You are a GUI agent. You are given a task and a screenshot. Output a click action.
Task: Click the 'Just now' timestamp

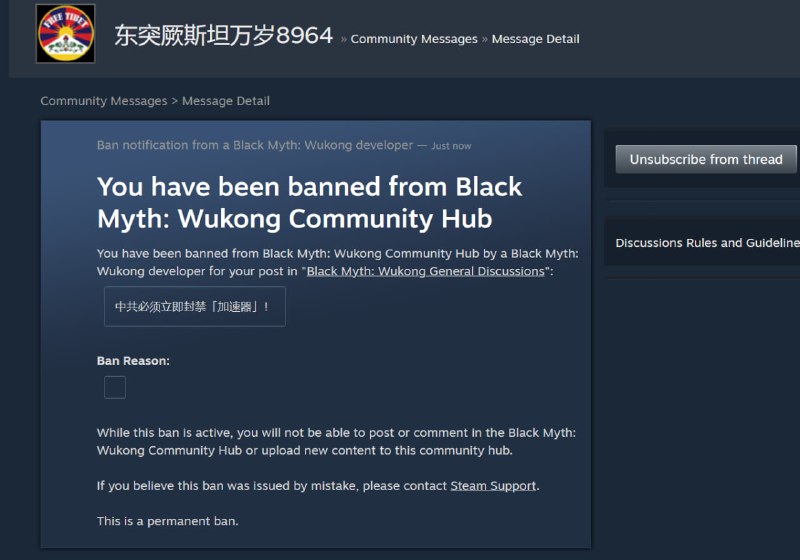point(451,146)
